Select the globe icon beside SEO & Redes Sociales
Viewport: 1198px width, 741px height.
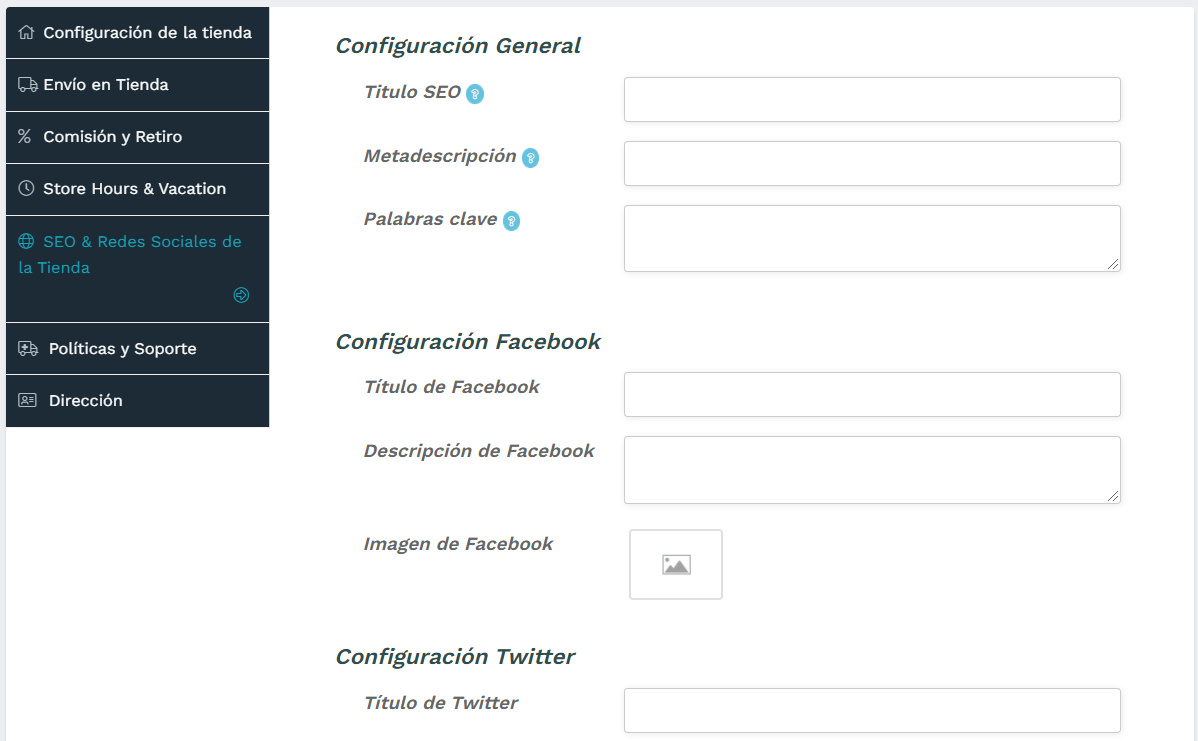pyautogui.click(x=24, y=241)
